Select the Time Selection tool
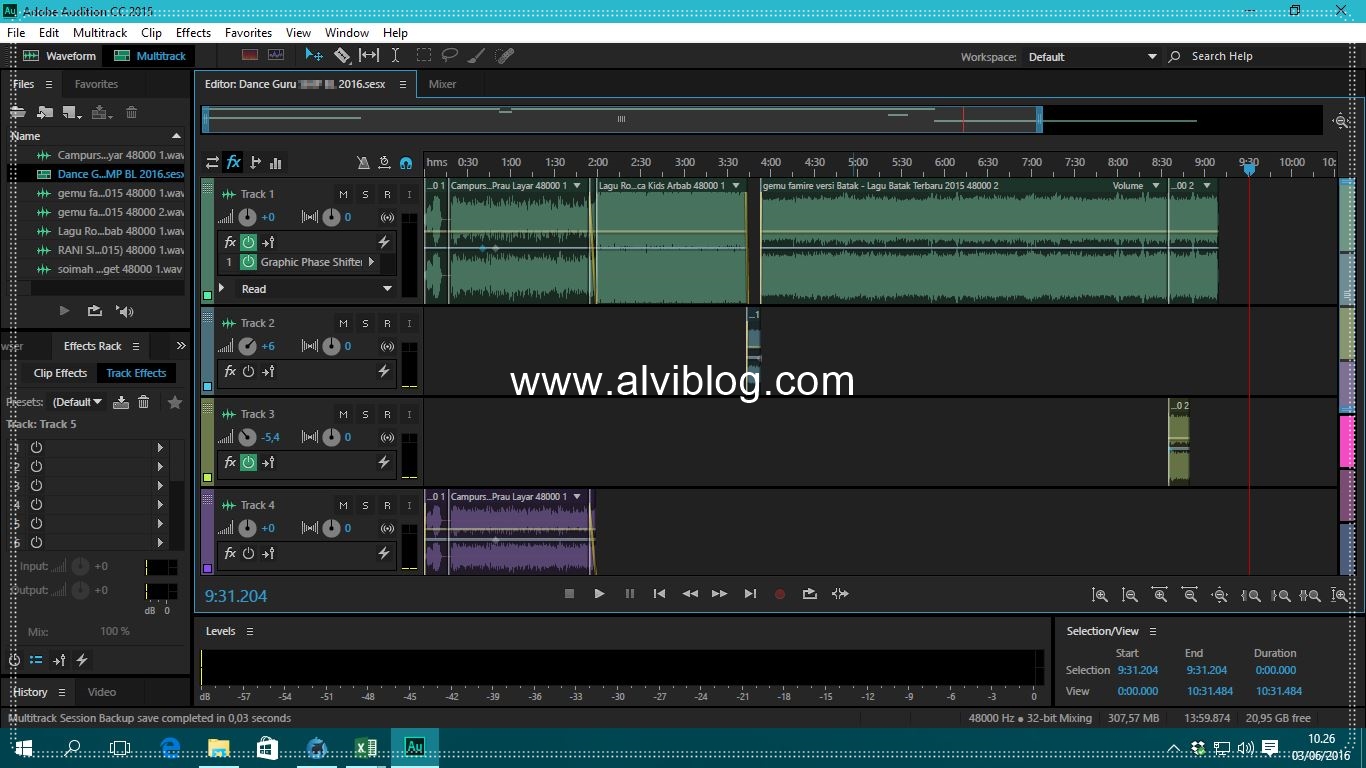Image resolution: width=1366 pixels, height=768 pixels. point(396,56)
